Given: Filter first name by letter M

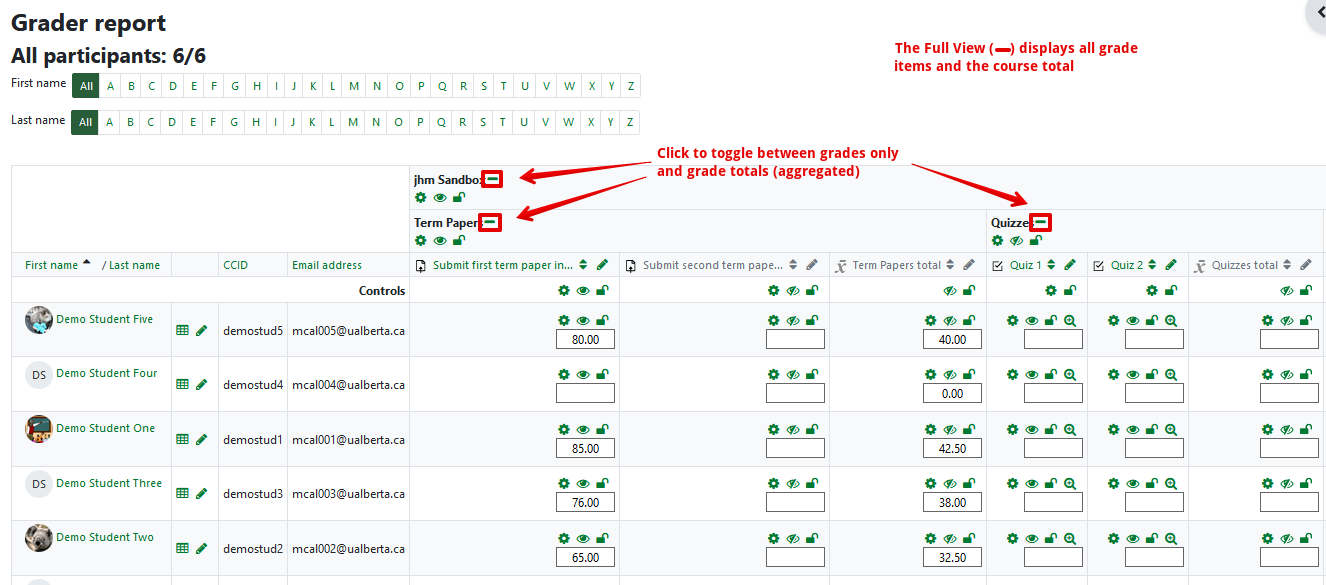Looking at the screenshot, I should coord(354,86).
